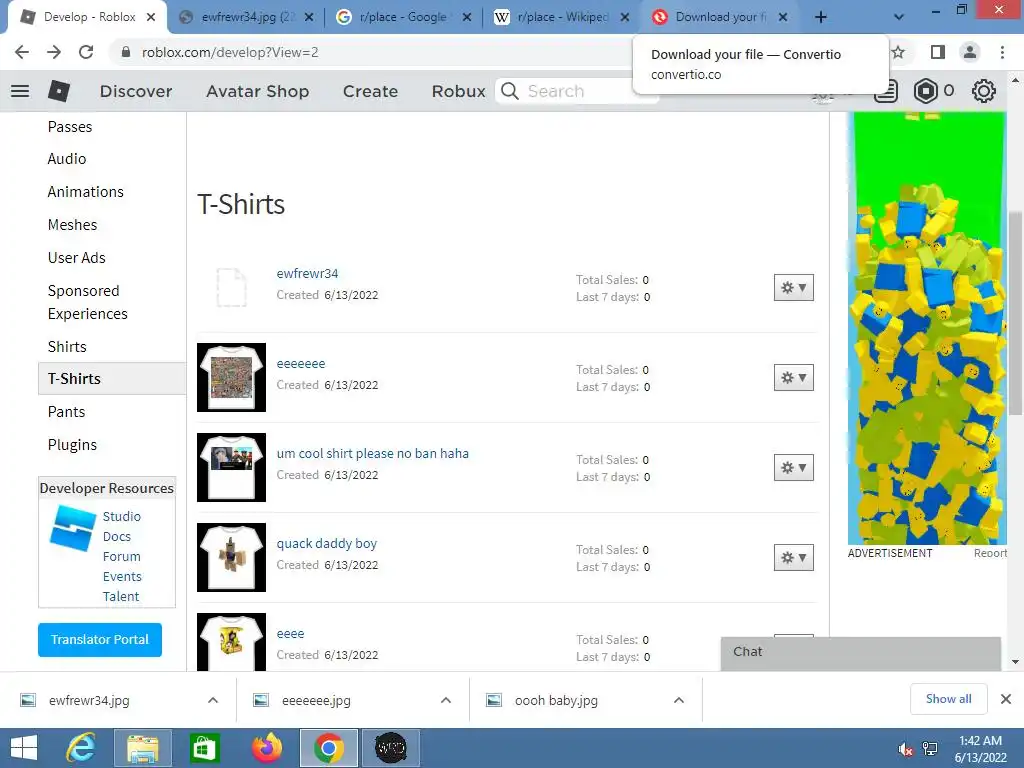Open Animations in the sidebar
This screenshot has width=1024, height=768.
pyautogui.click(x=86, y=191)
